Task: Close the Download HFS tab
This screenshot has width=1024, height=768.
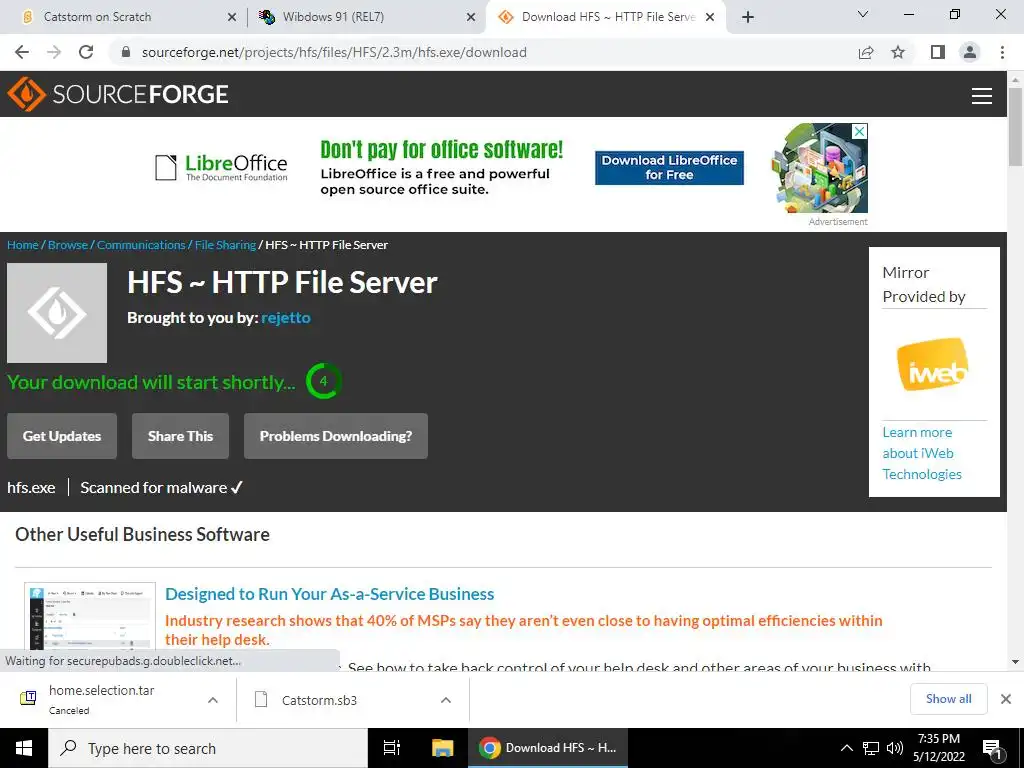Action: tap(710, 17)
